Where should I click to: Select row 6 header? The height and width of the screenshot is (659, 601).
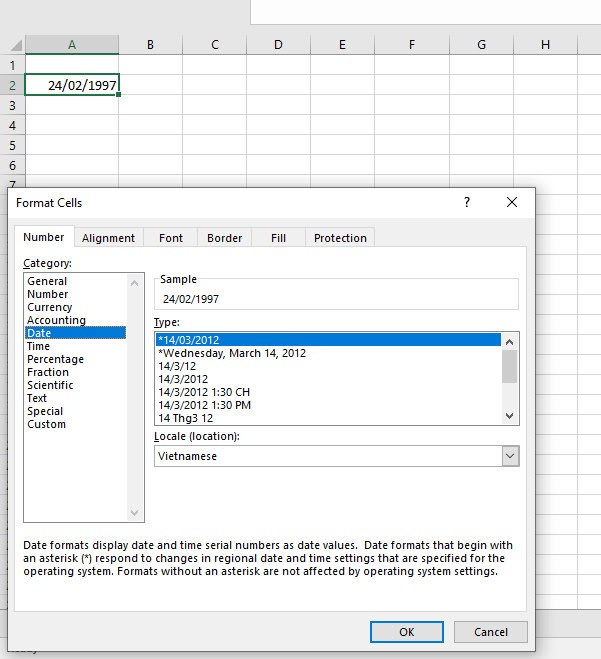13,165
